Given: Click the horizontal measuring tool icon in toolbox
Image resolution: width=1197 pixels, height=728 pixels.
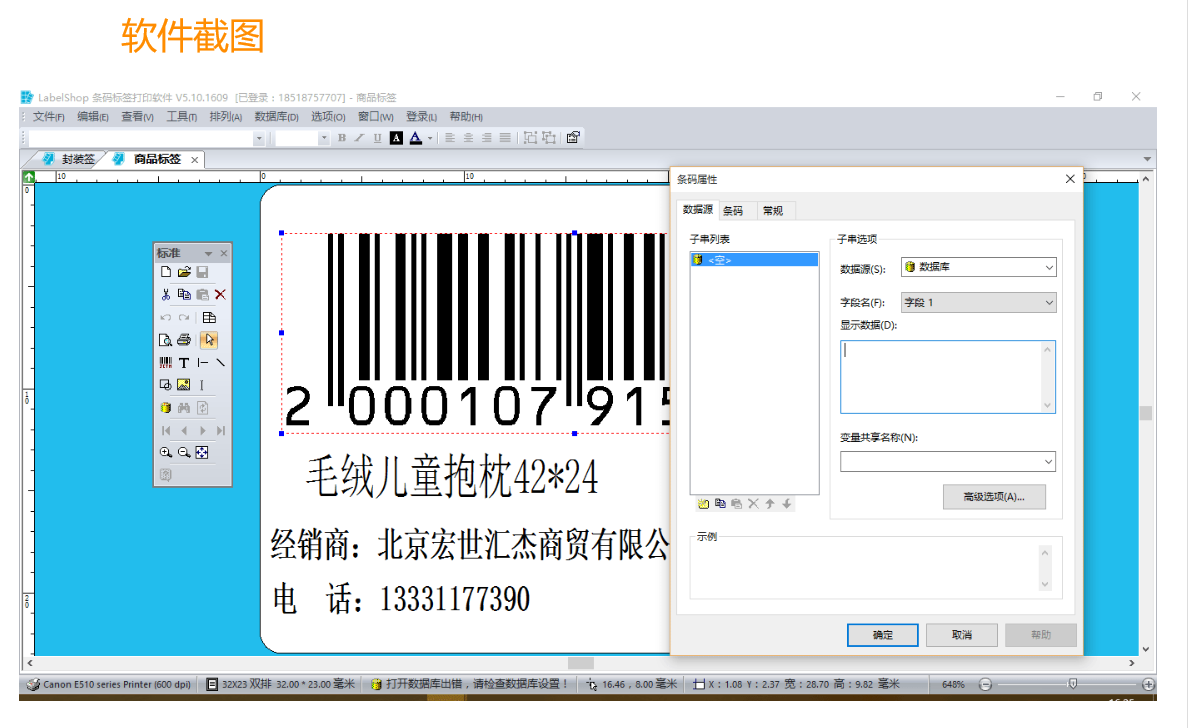Looking at the screenshot, I should [x=202, y=363].
